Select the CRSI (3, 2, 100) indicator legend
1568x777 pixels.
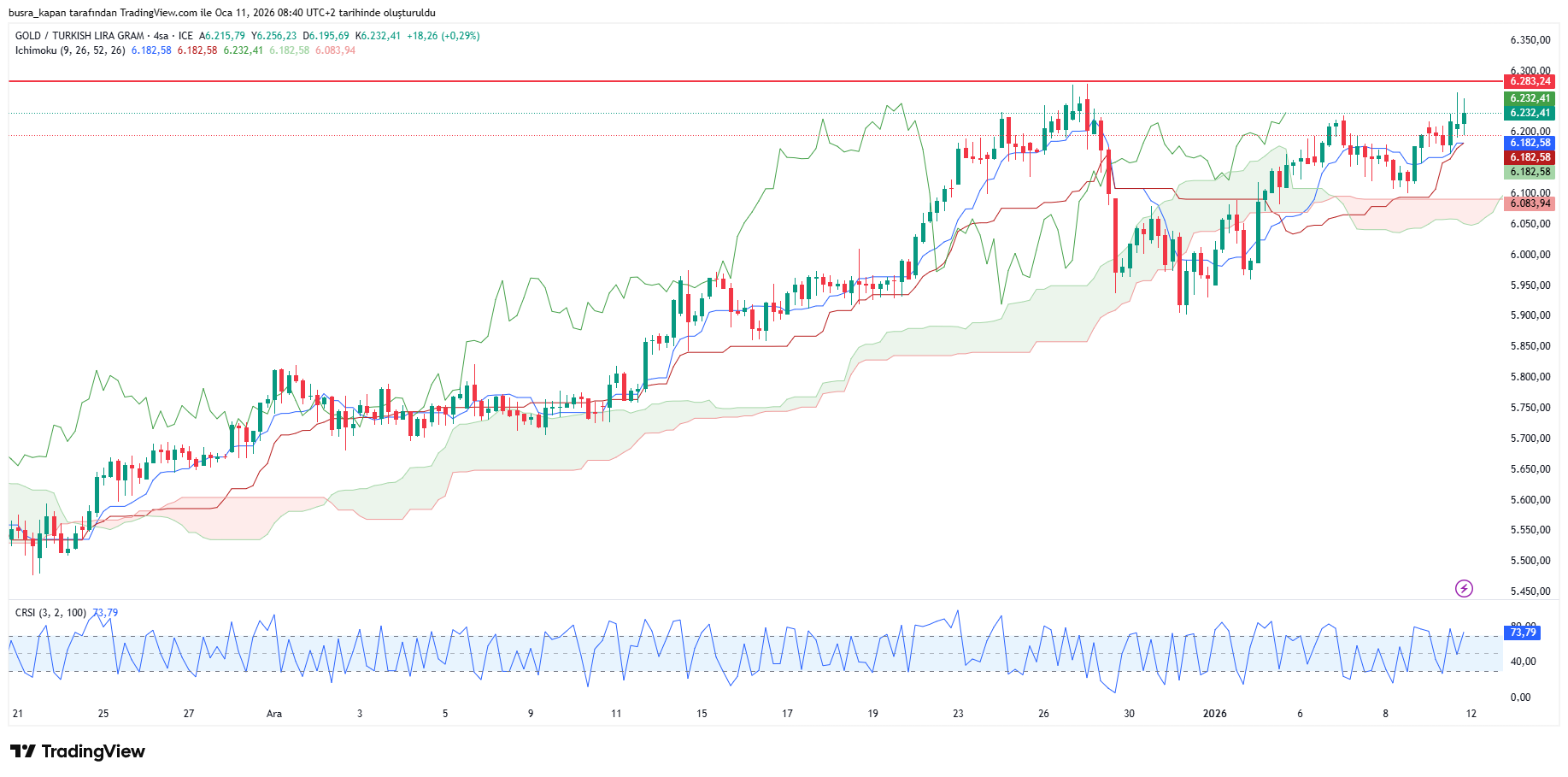tap(50, 613)
